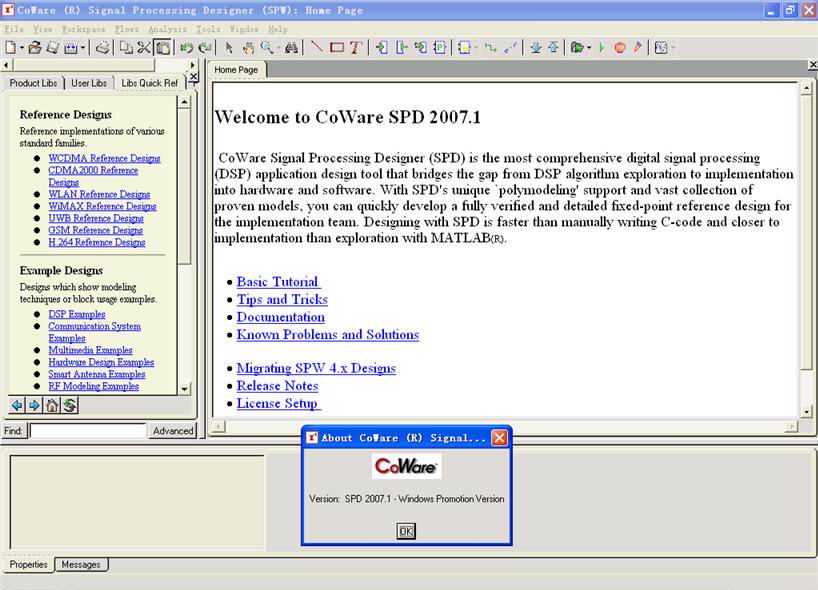This screenshot has width=818, height=590.
Task: Select the Properties tab
Action: 29,564
